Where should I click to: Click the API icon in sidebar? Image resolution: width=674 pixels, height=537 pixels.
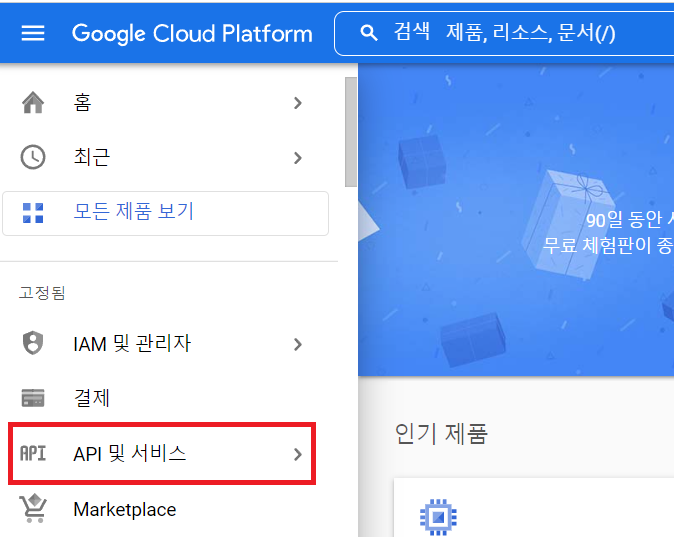click(33, 454)
